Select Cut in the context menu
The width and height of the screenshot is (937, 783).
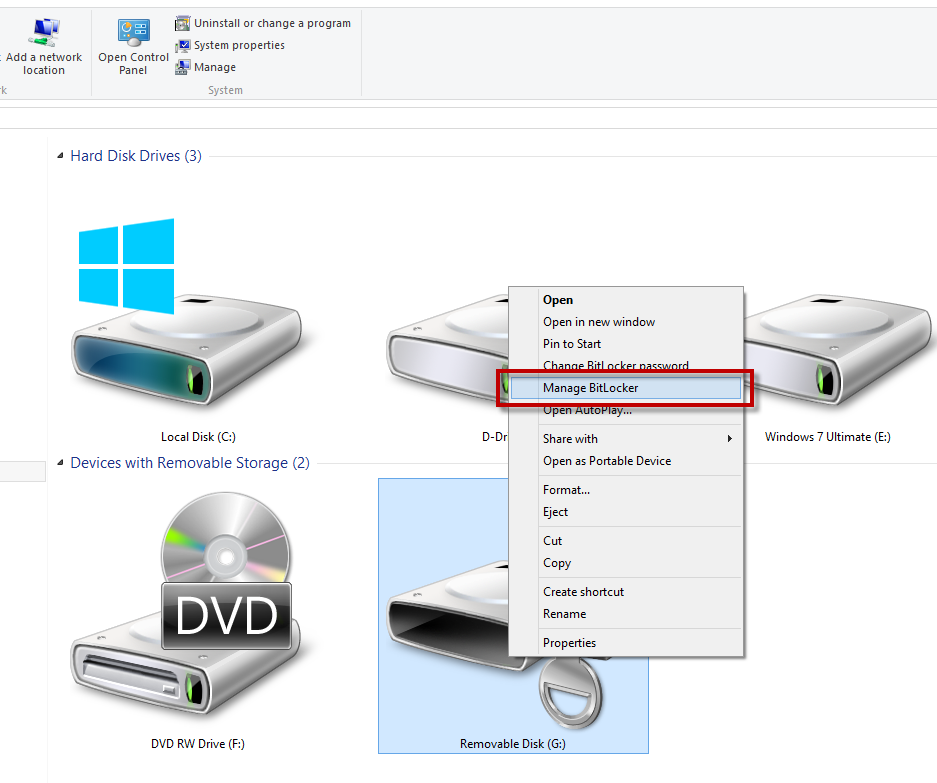626,541
